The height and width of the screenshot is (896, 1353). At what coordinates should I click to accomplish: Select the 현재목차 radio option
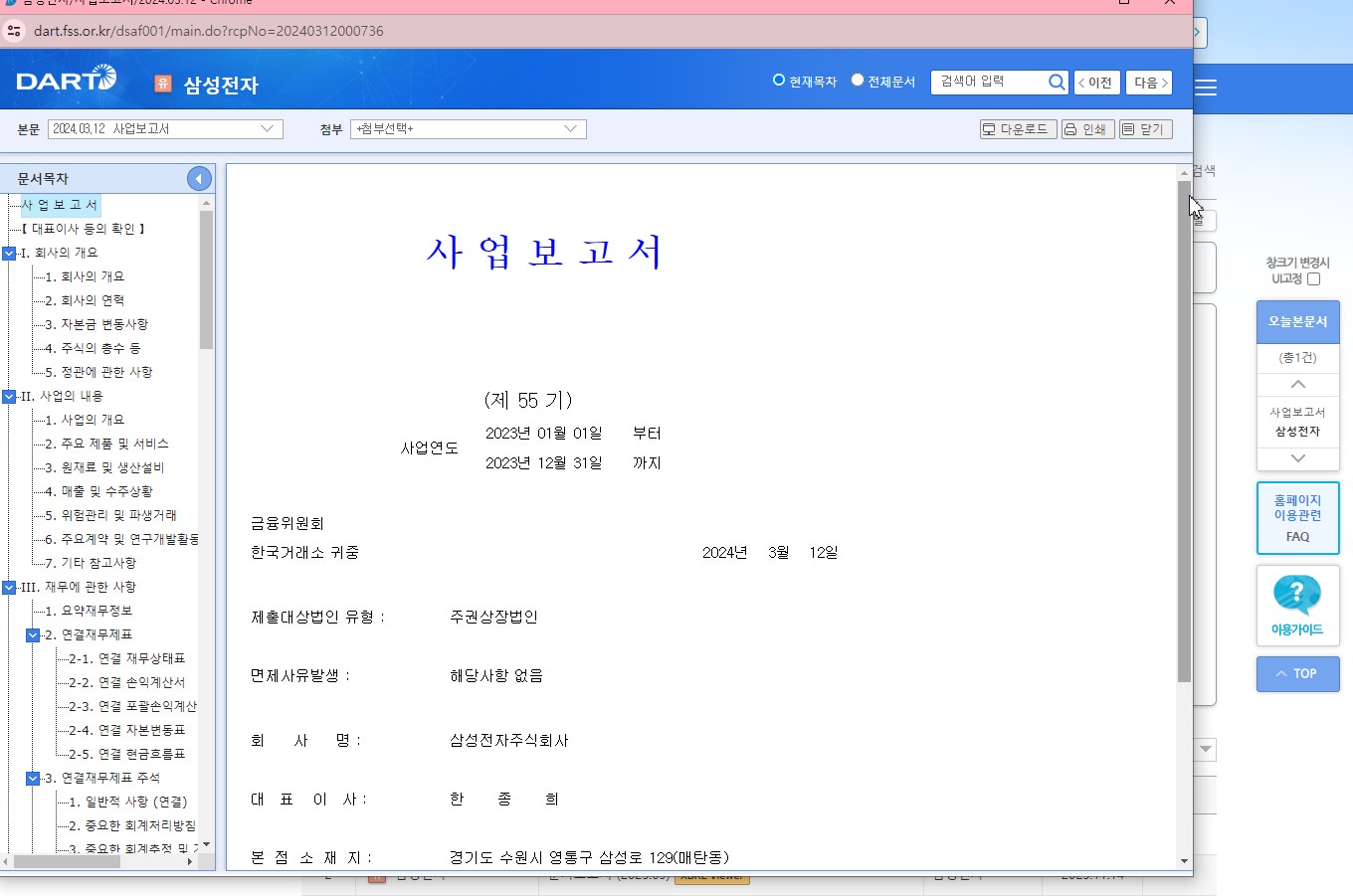779,81
